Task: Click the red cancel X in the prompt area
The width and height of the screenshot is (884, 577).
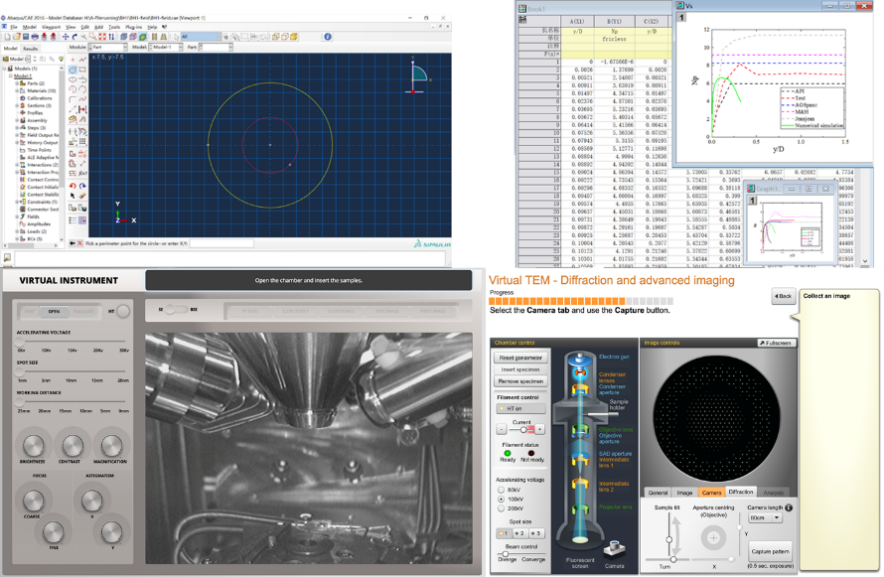Action: click(82, 243)
